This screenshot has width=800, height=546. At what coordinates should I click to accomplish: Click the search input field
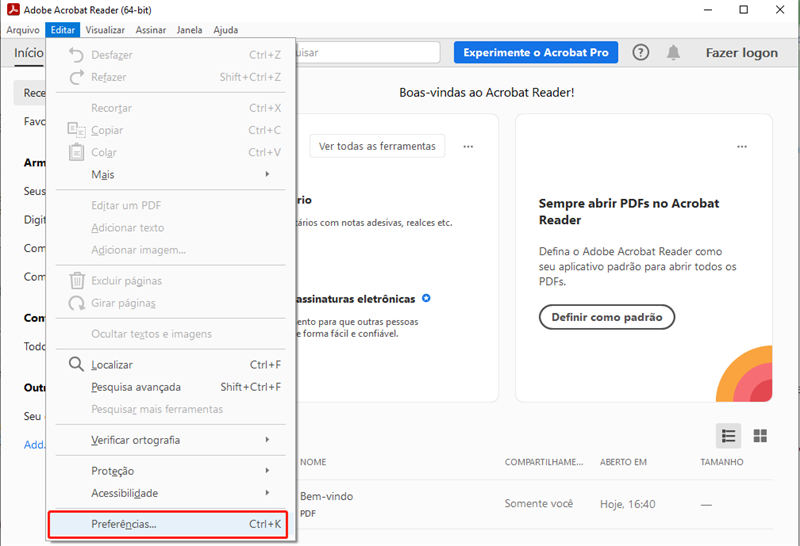[x=367, y=52]
